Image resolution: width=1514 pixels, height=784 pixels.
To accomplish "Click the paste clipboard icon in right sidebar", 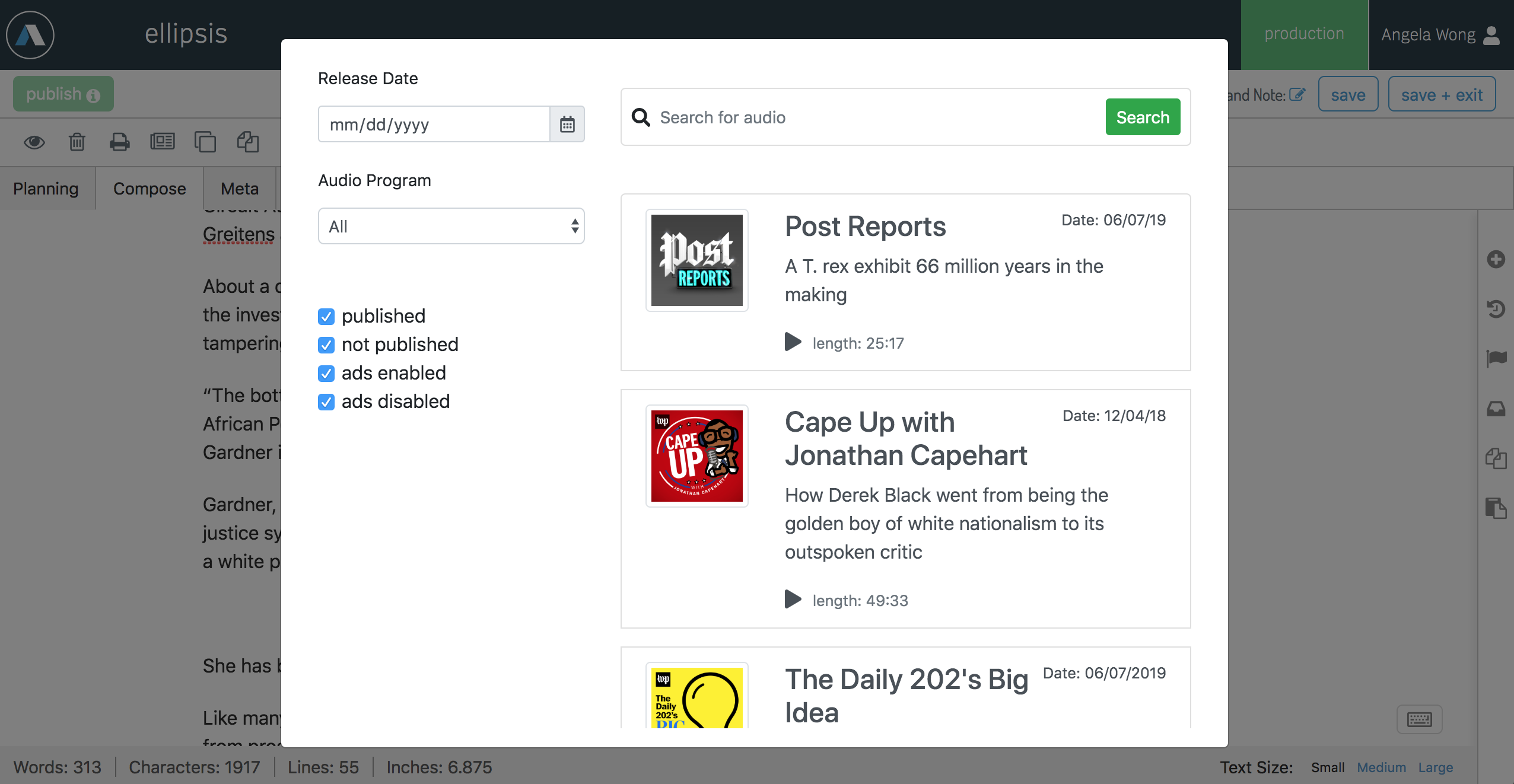I will [x=1496, y=508].
